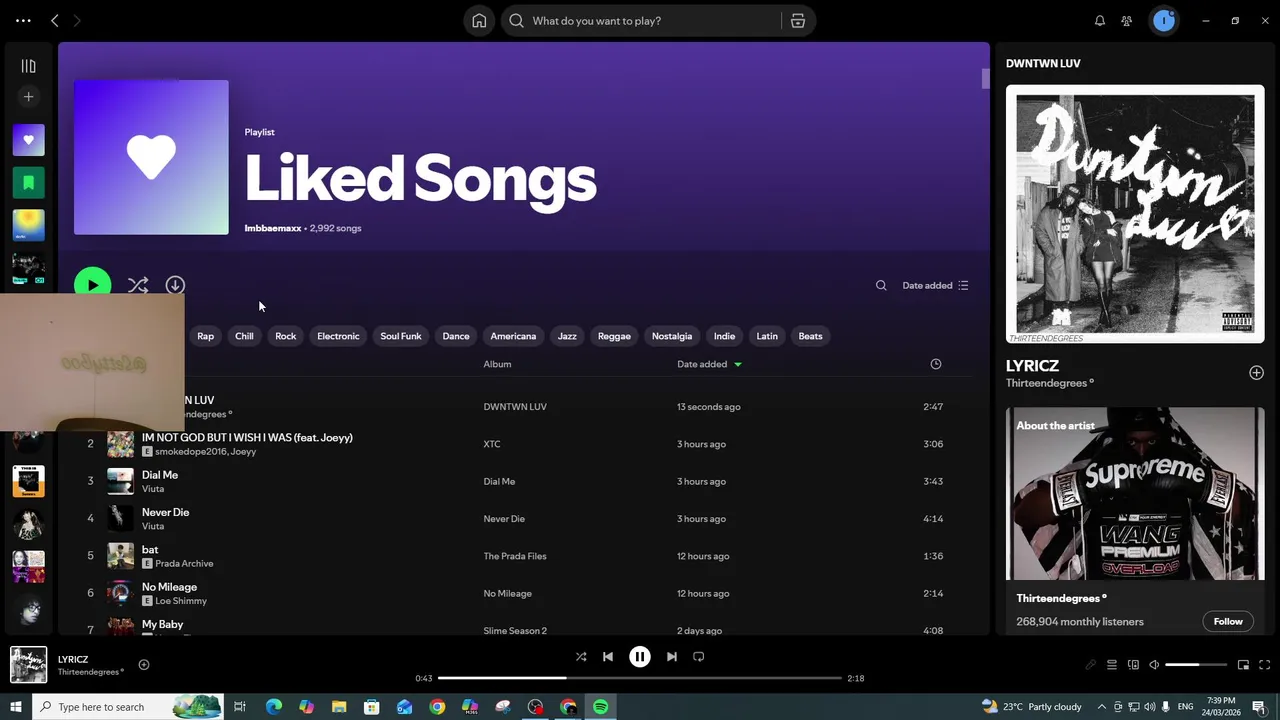Select the song Dial Me

click(x=160, y=475)
